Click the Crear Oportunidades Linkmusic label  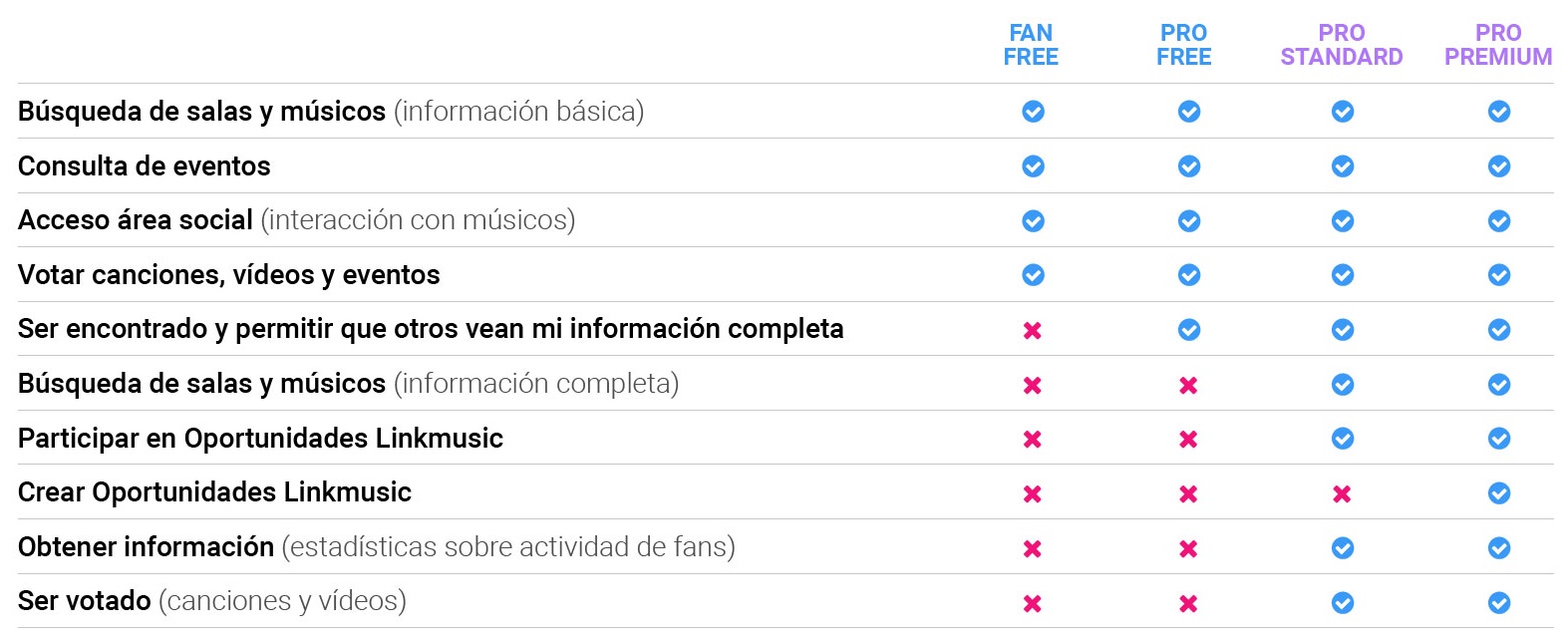(x=214, y=492)
